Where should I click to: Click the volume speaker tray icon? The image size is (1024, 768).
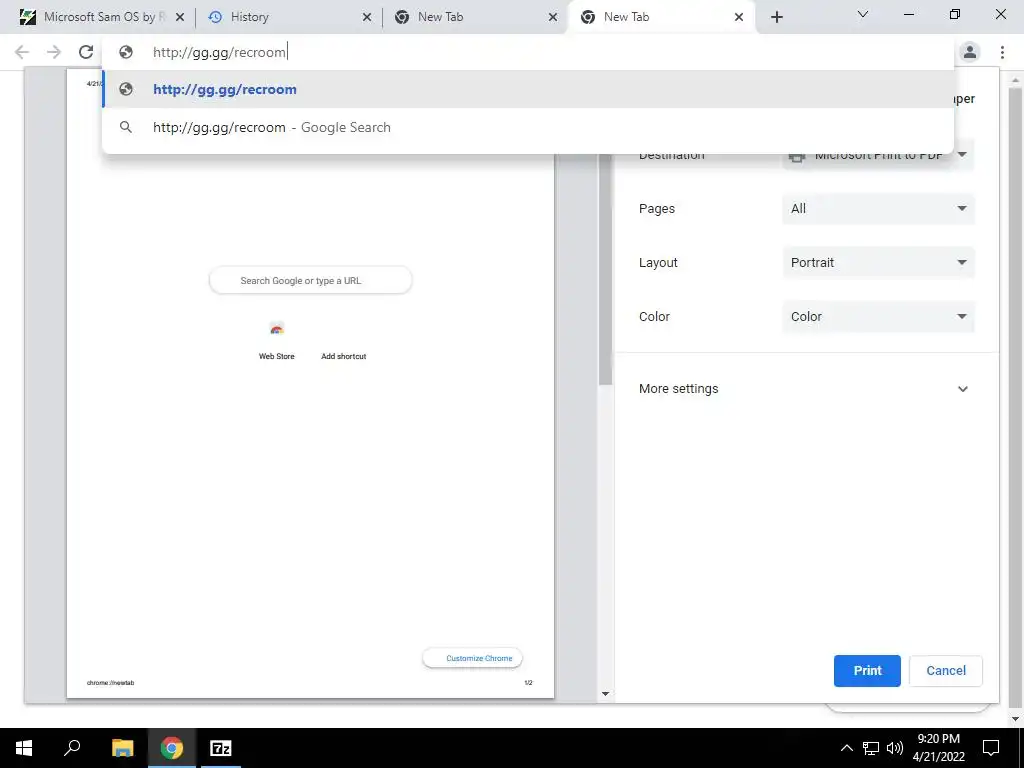[x=895, y=748]
